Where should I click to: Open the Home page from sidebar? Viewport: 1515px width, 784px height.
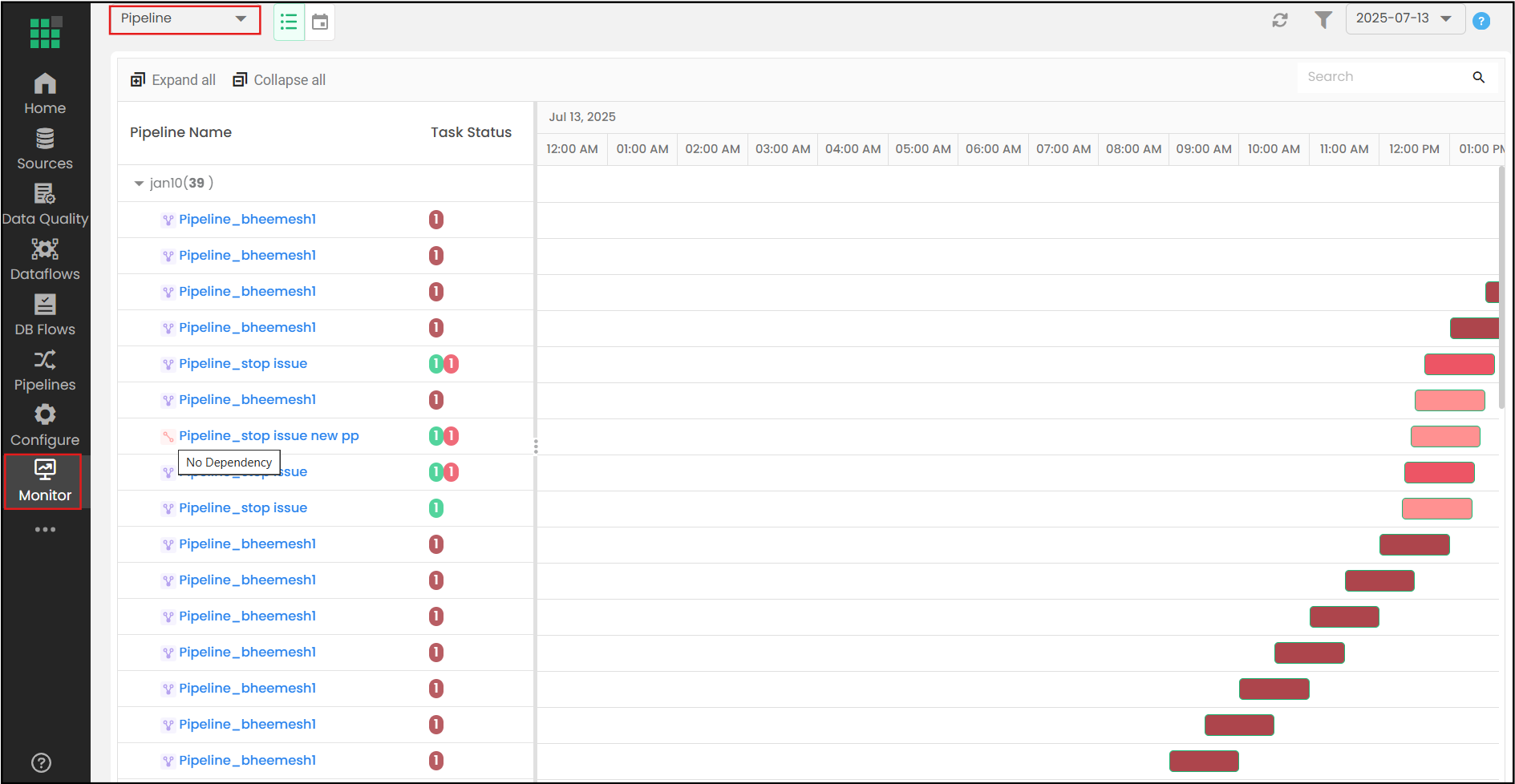(45, 94)
